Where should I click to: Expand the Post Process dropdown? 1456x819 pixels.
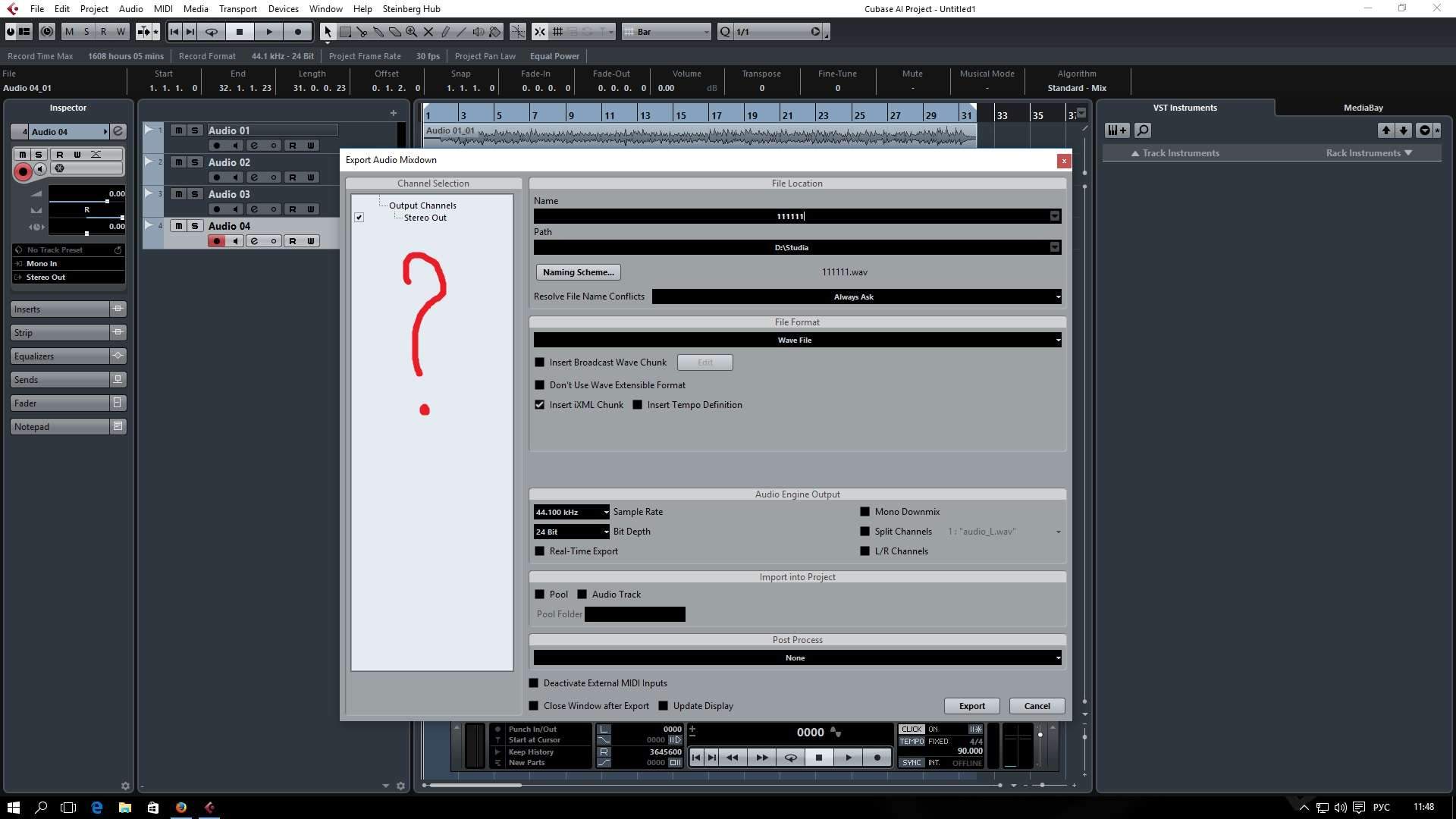click(x=796, y=658)
